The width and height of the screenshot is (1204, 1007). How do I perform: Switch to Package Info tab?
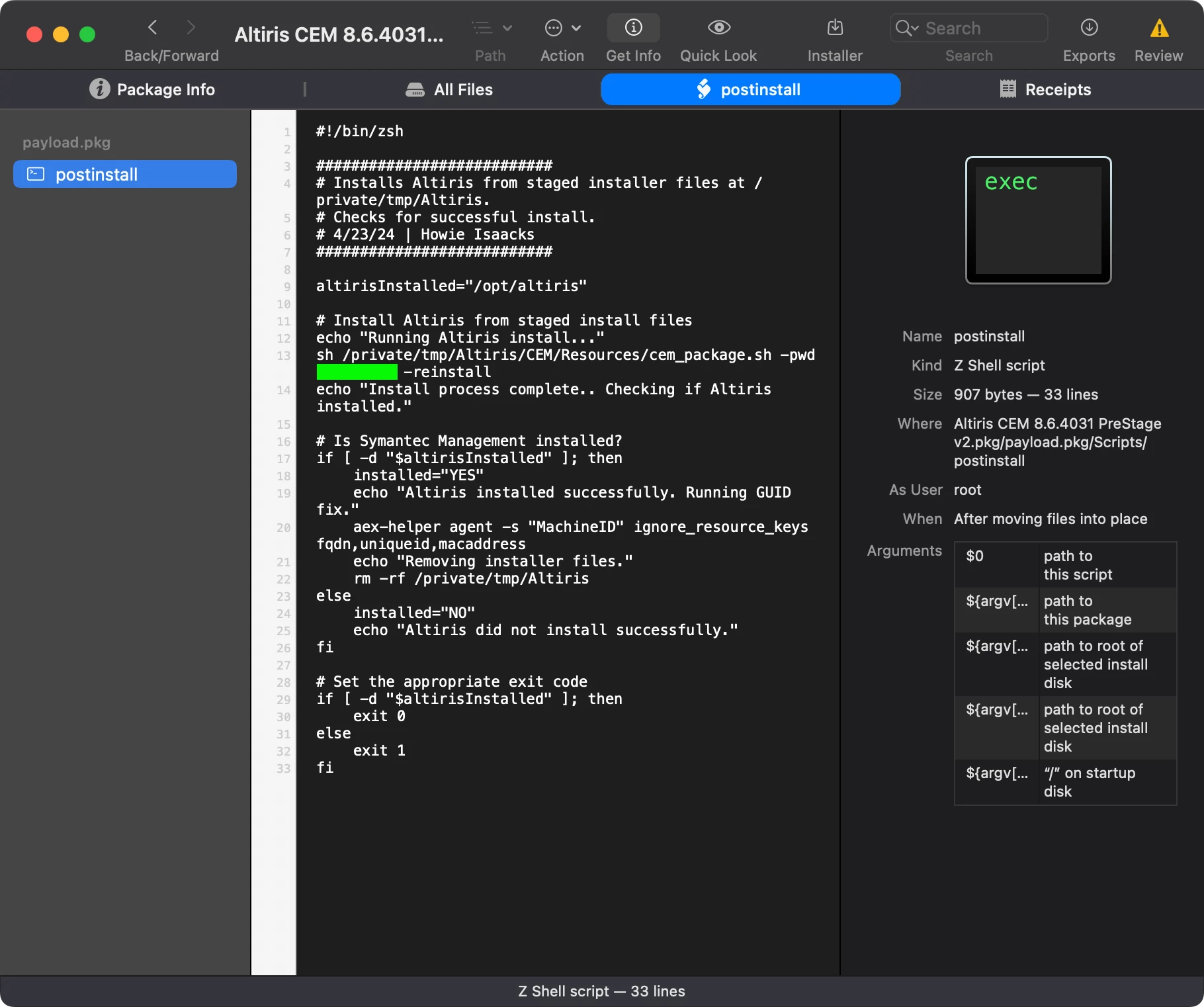coord(152,89)
